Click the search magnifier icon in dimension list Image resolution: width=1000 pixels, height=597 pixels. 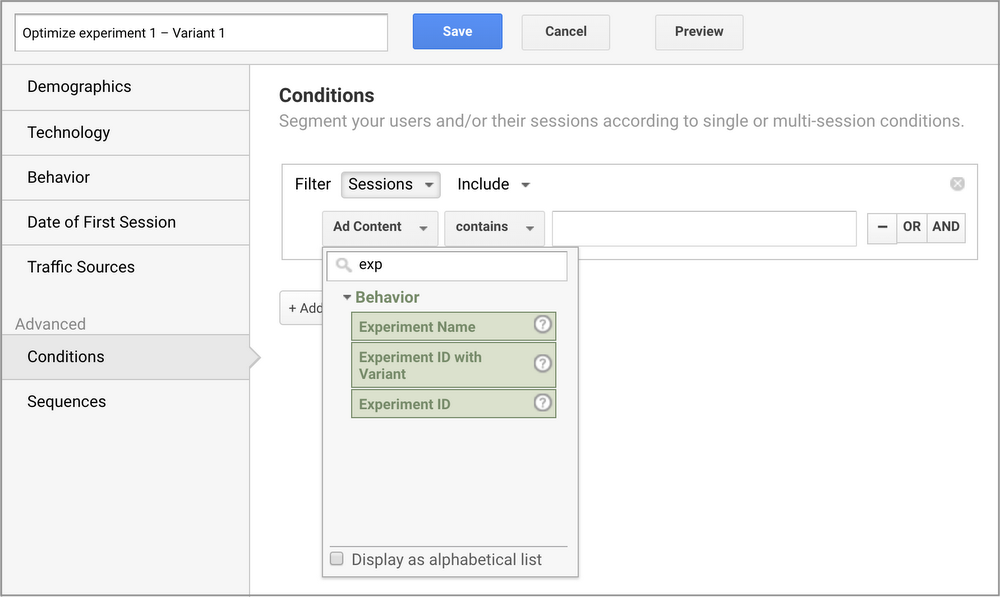(x=344, y=265)
